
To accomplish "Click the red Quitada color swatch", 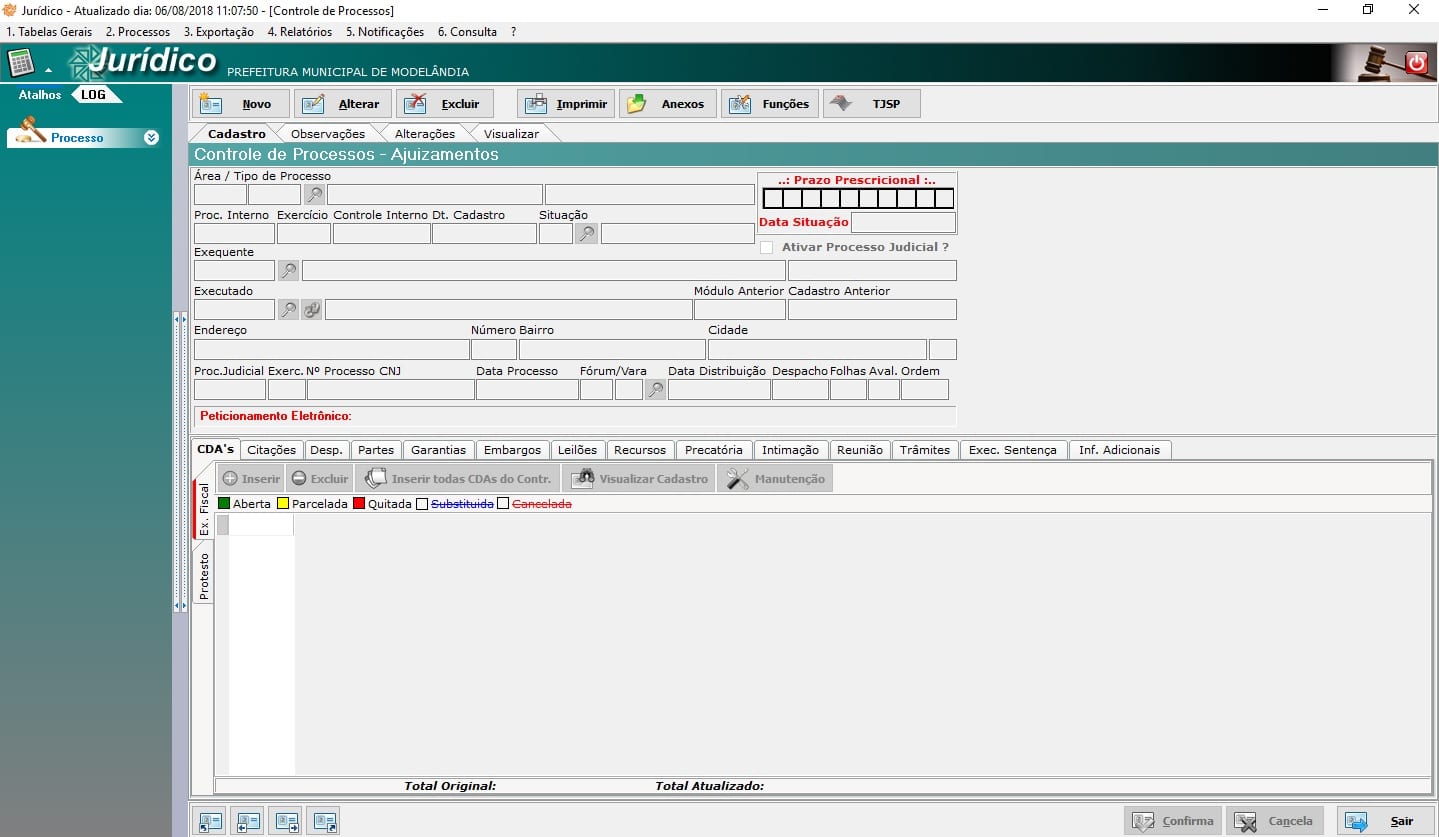I will click(x=359, y=504).
